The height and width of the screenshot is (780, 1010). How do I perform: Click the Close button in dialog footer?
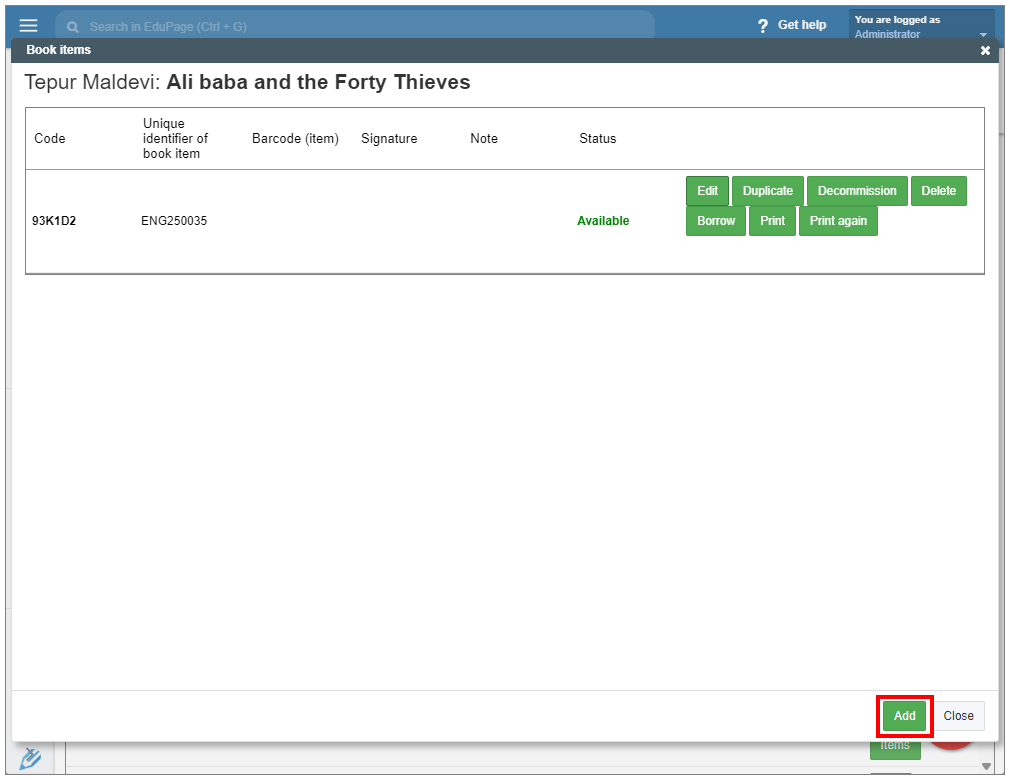[958, 716]
